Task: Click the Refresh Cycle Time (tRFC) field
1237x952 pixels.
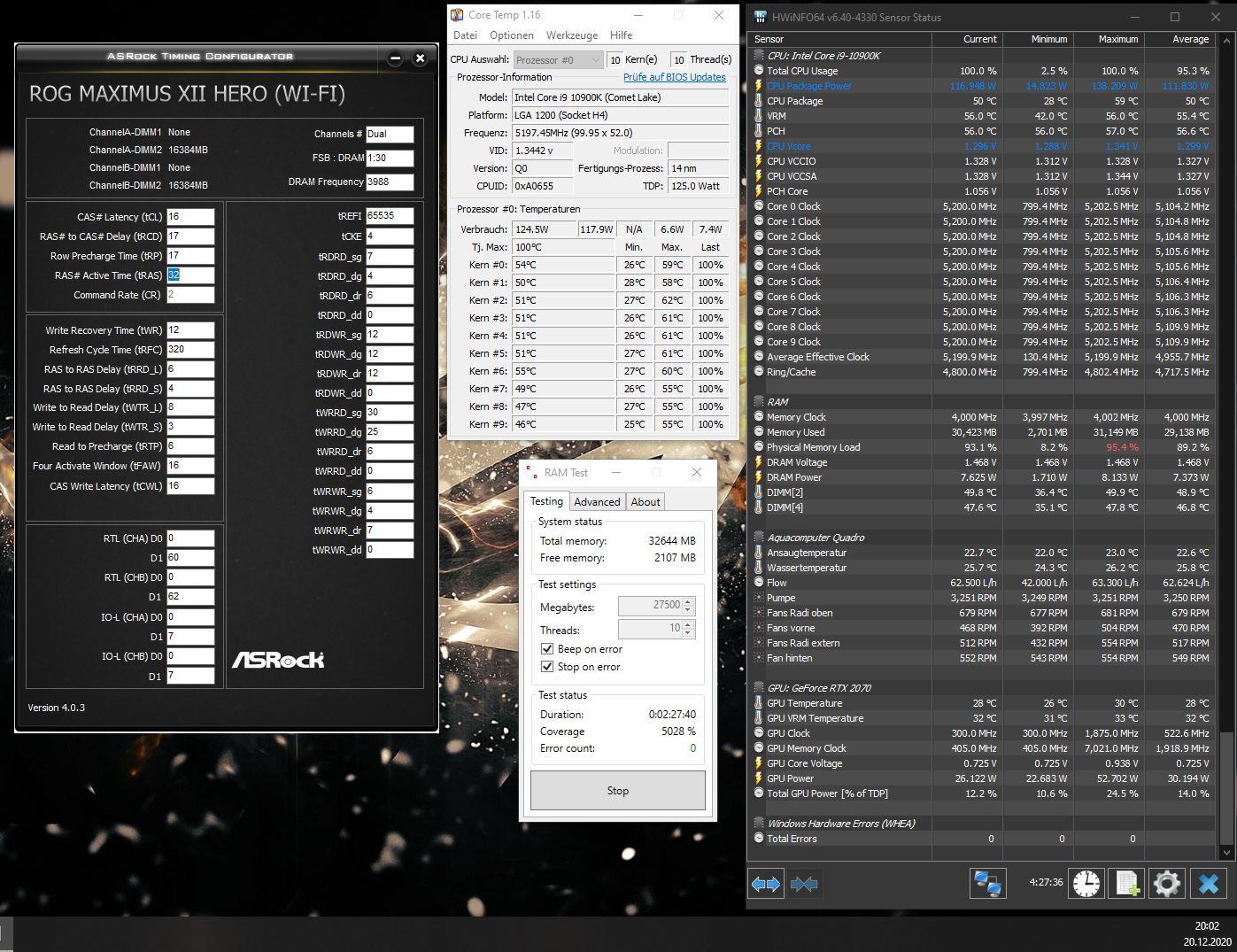Action: click(190, 350)
